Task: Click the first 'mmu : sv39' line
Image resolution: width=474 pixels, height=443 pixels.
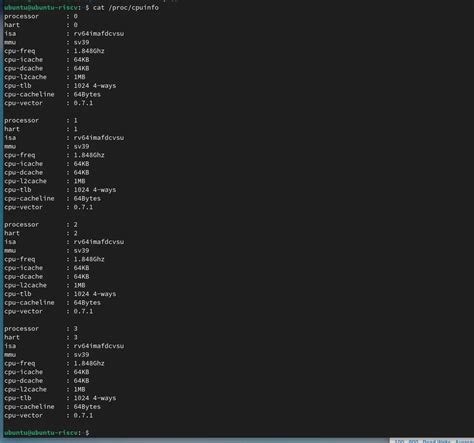Action: point(47,42)
